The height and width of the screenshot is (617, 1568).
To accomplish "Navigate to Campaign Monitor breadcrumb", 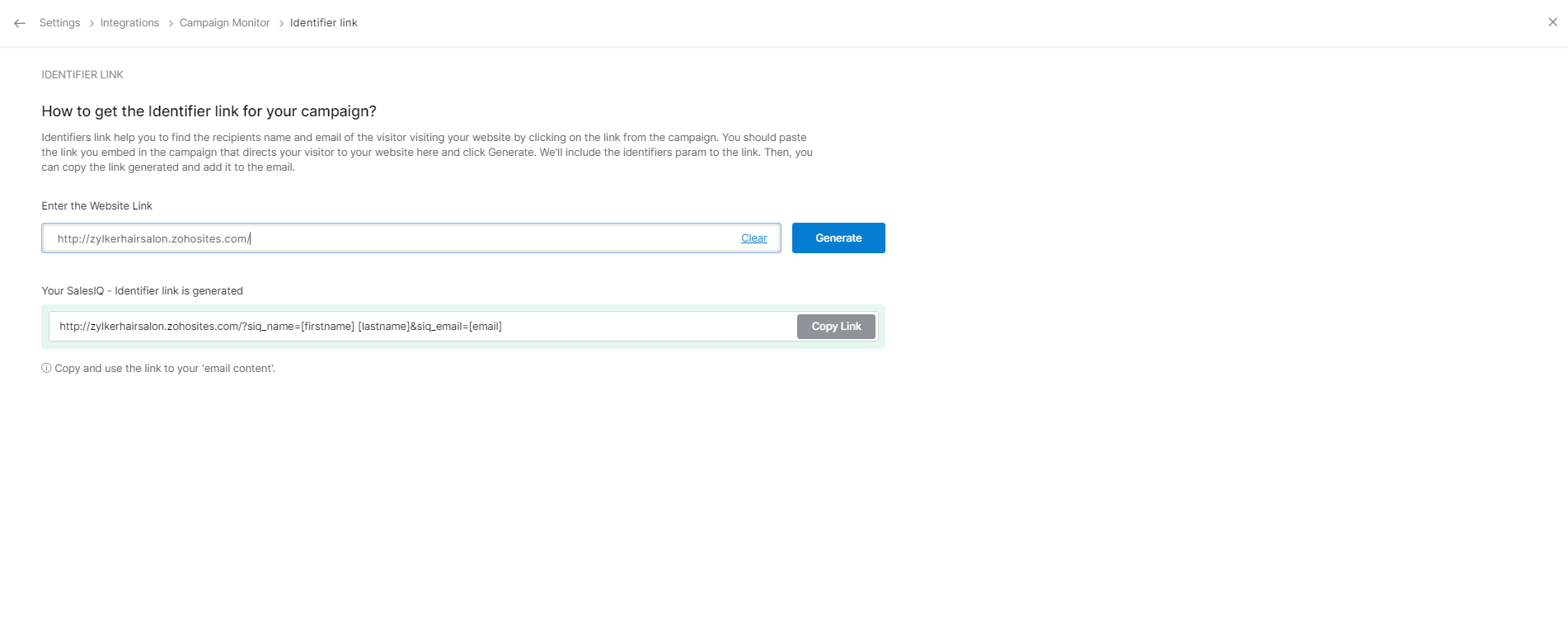I will click(224, 23).
